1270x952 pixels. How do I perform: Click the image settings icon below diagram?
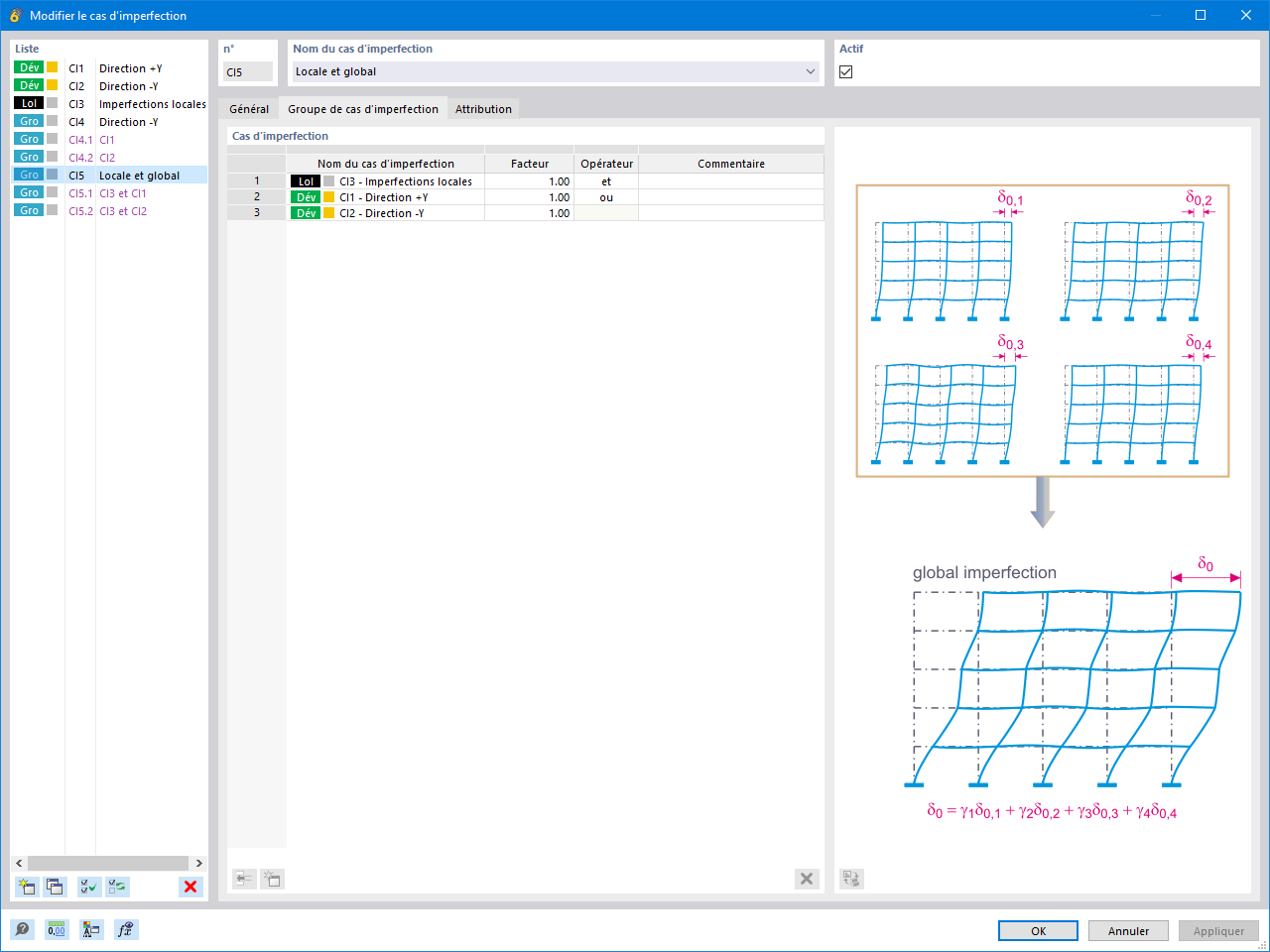(851, 879)
